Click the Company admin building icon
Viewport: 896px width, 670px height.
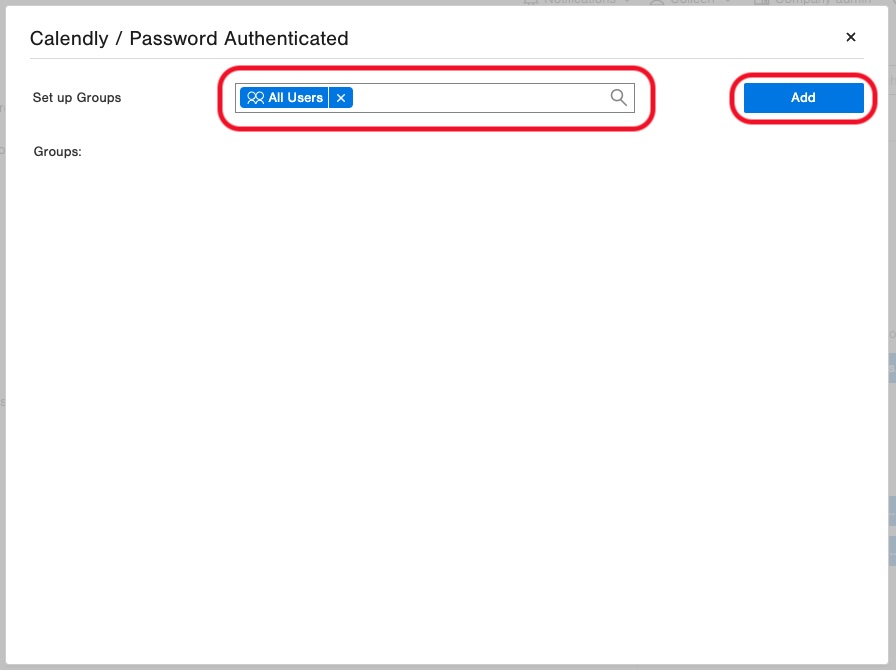pyautogui.click(x=761, y=2)
